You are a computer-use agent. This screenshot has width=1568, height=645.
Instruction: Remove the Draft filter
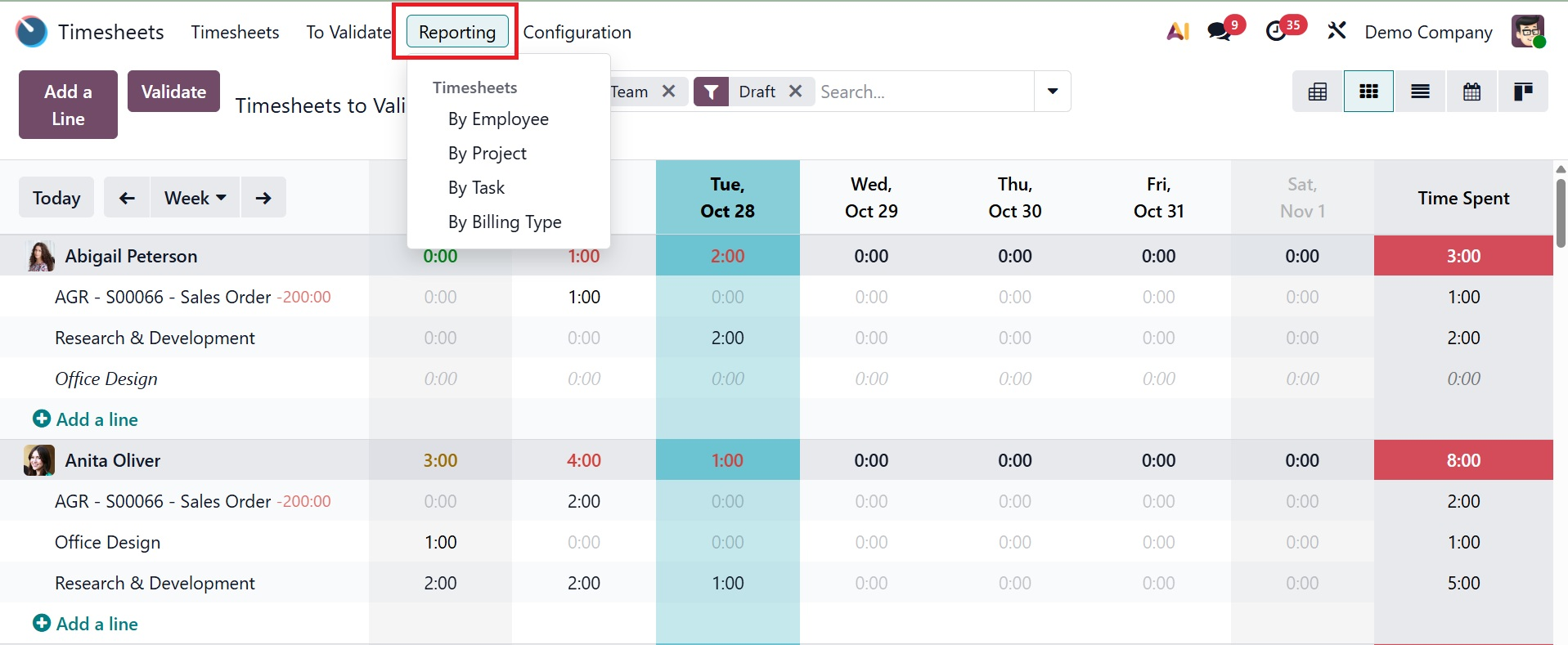click(795, 92)
